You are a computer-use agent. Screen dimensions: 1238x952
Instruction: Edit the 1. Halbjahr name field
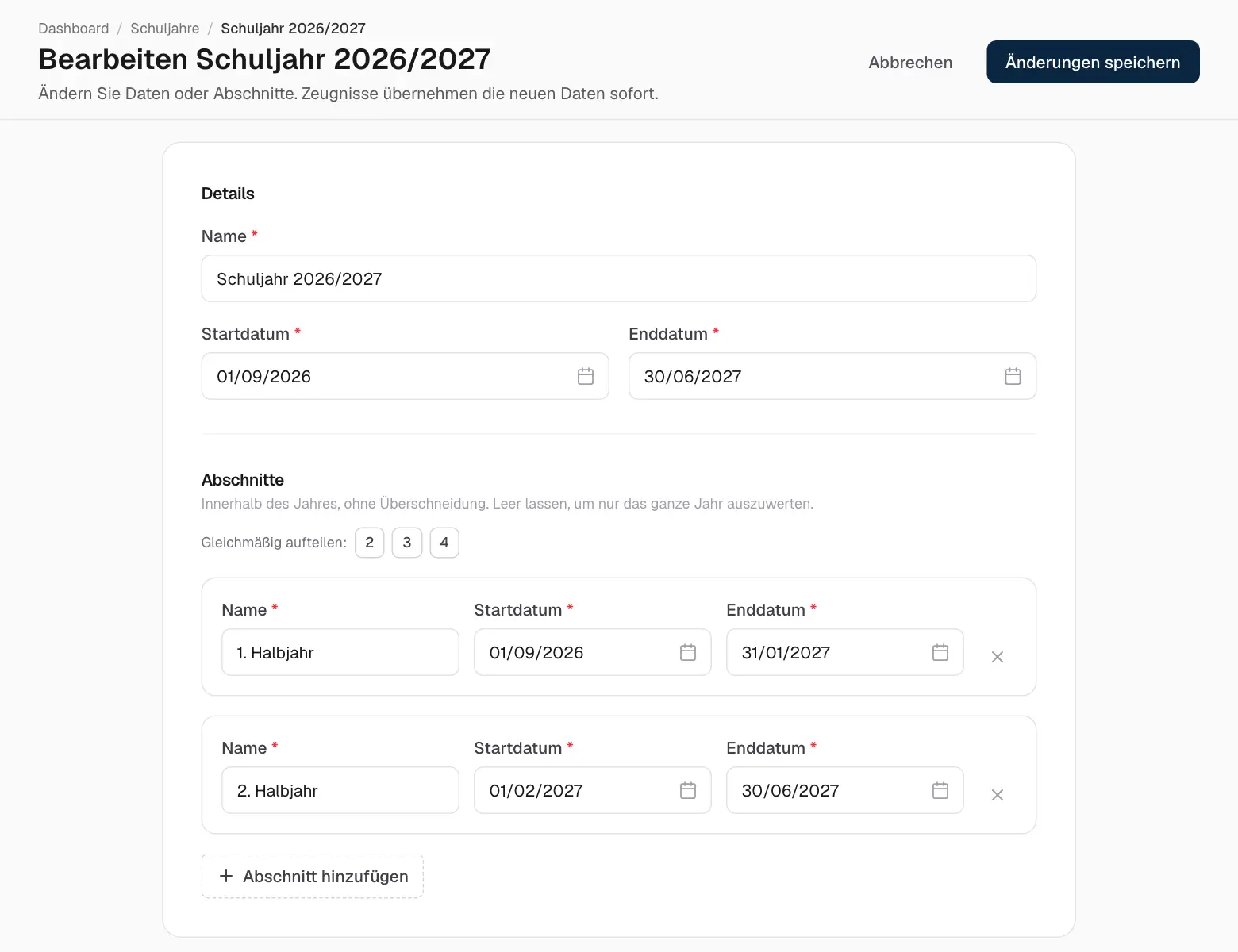[340, 652]
